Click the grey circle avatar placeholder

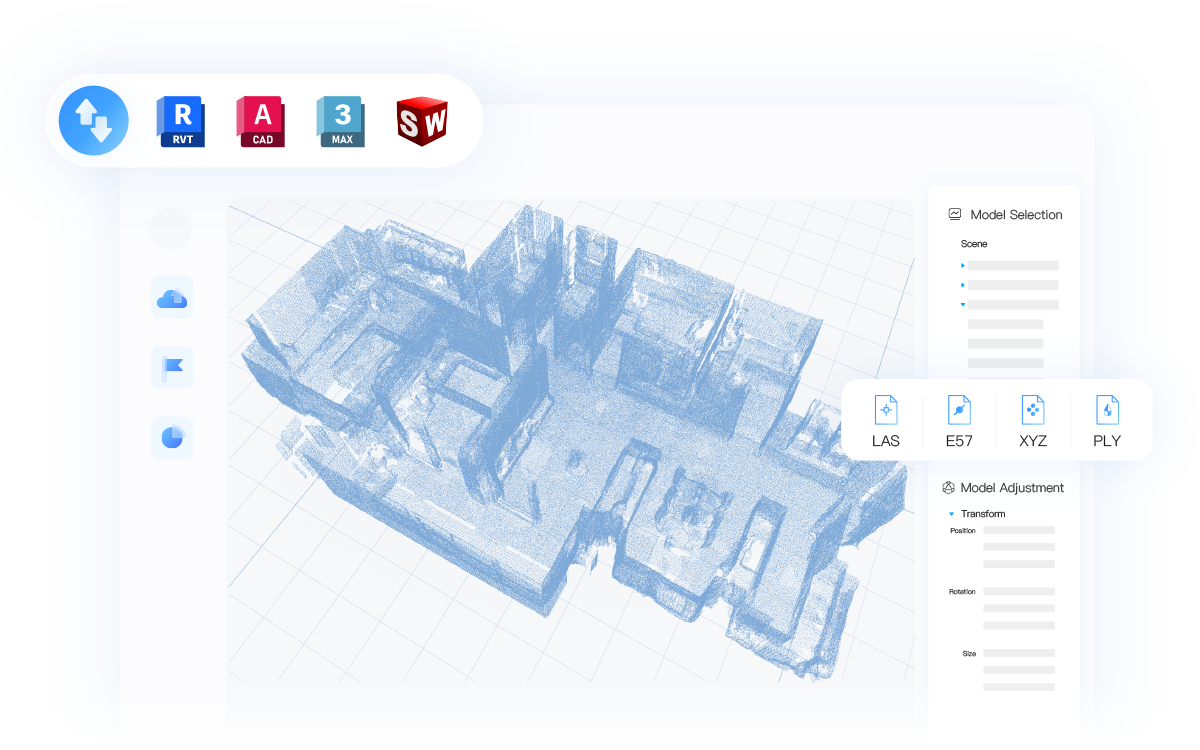tap(170, 229)
